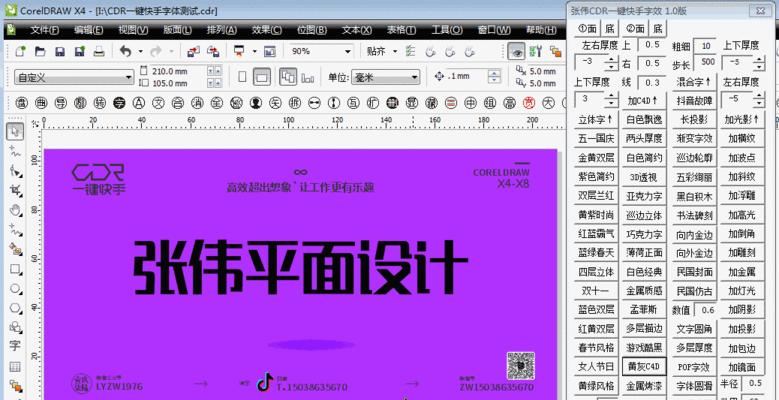This screenshot has height=400, width=779.
Task: Open the 视图(V) menu
Action: coord(133,30)
